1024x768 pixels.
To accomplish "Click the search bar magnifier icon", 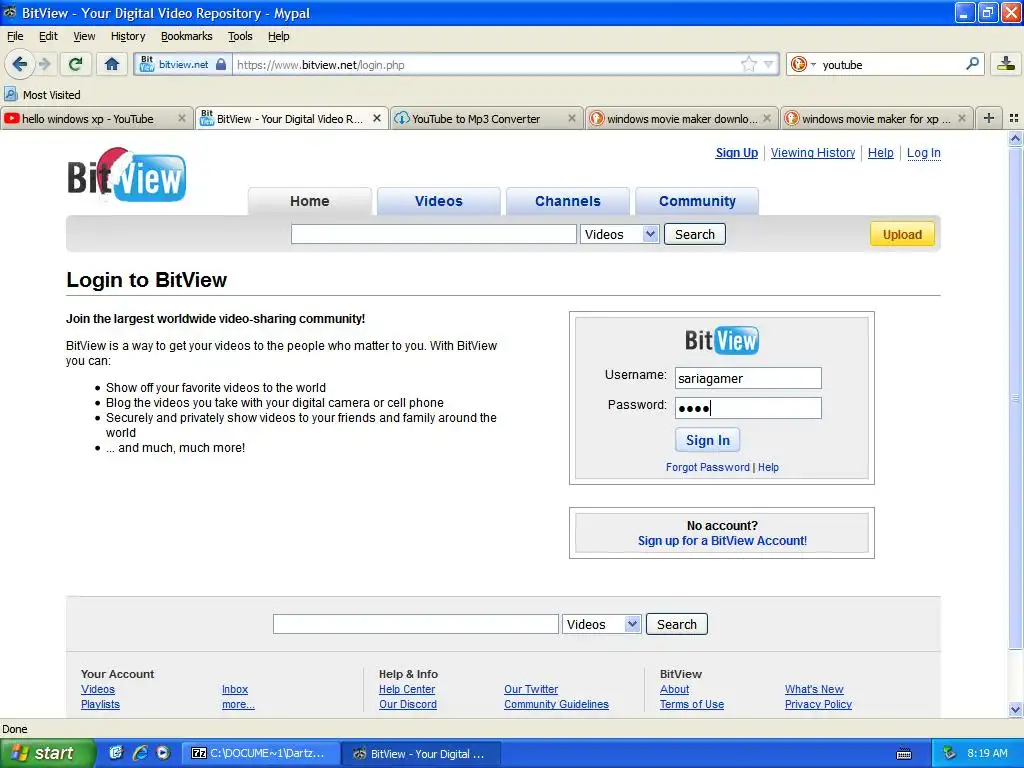I will [x=972, y=64].
